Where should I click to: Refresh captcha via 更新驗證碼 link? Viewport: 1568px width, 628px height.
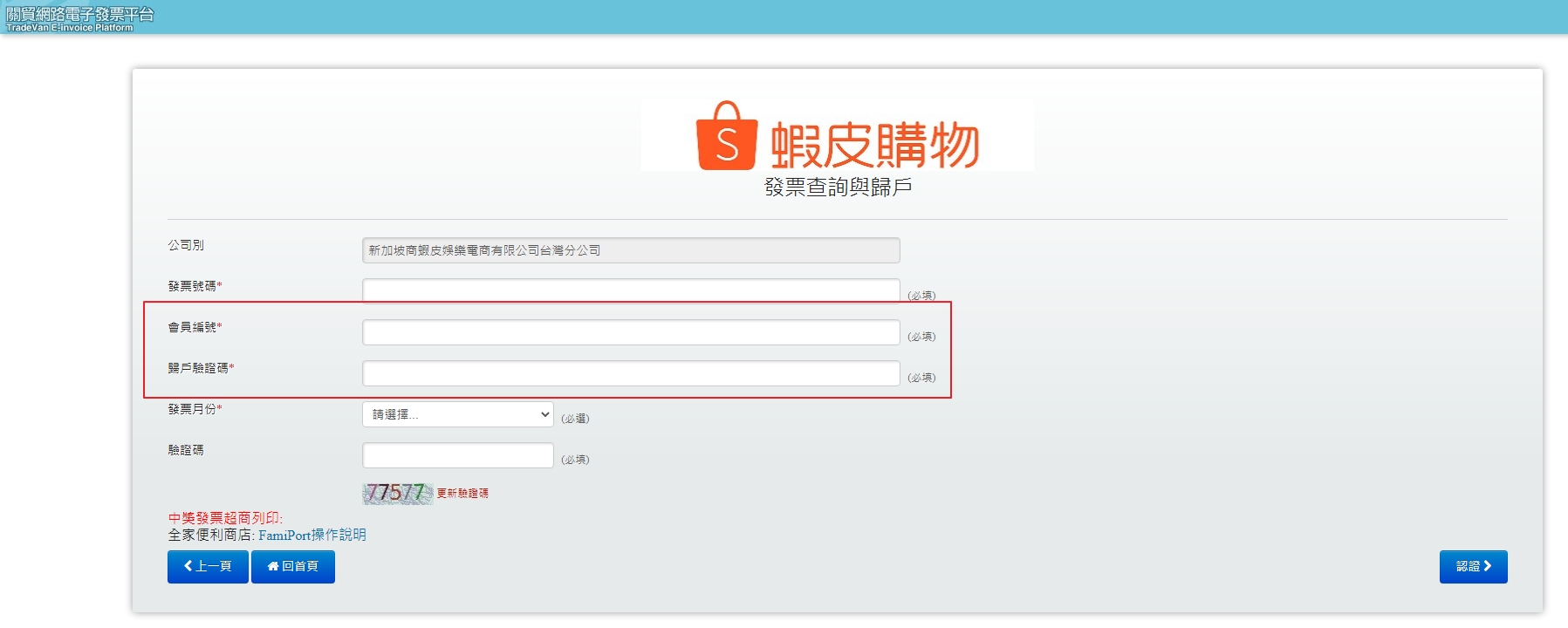(462, 494)
